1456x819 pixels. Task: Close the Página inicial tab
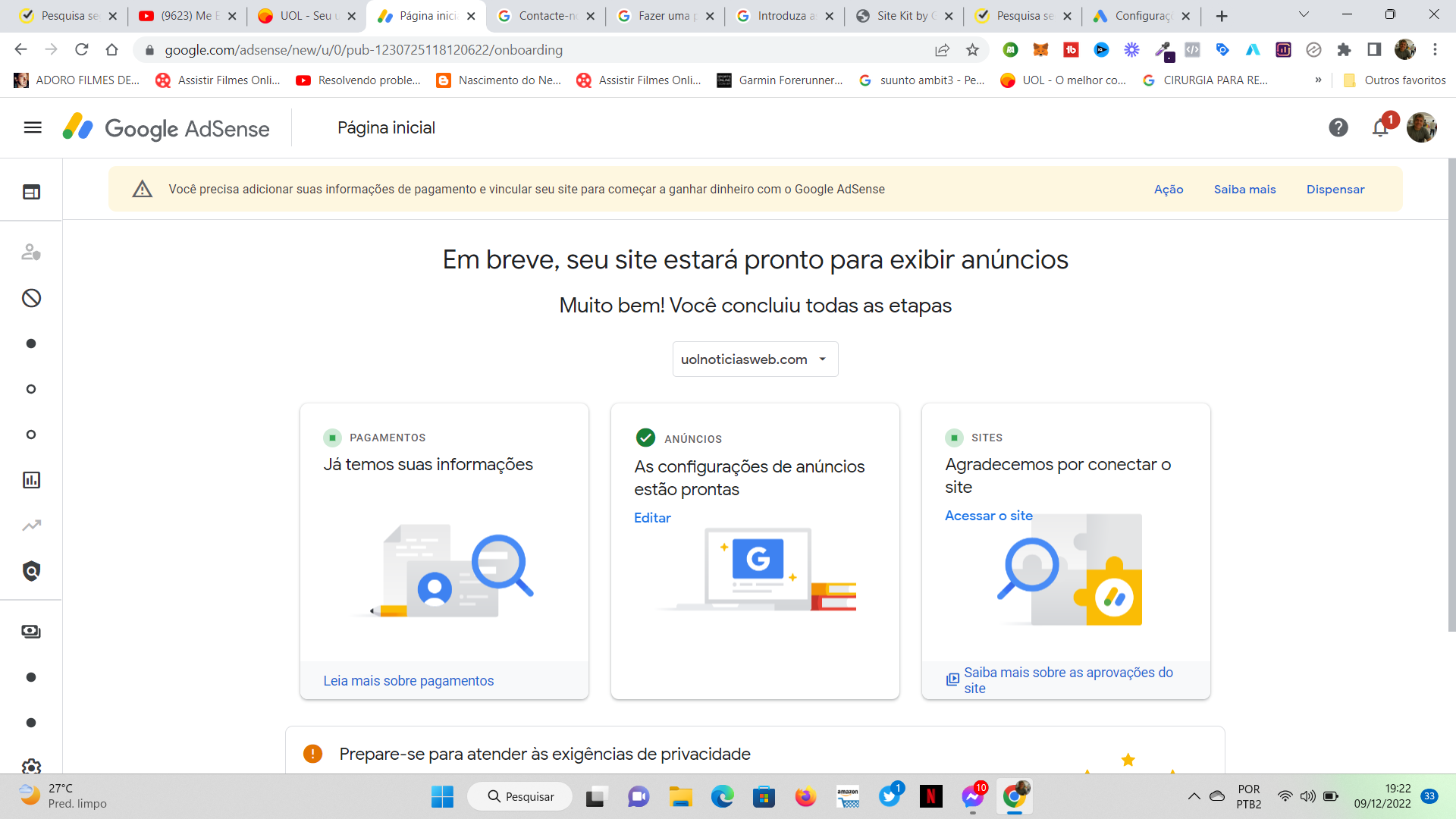pos(471,16)
